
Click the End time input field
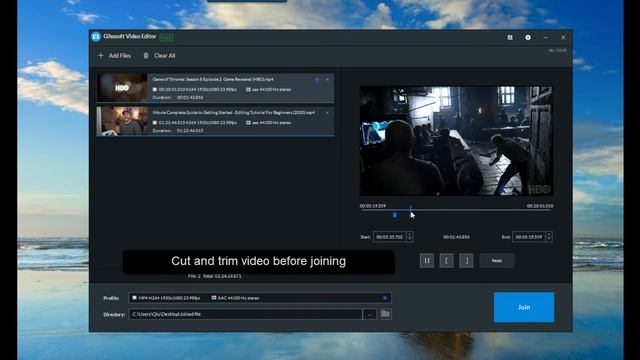pos(529,237)
